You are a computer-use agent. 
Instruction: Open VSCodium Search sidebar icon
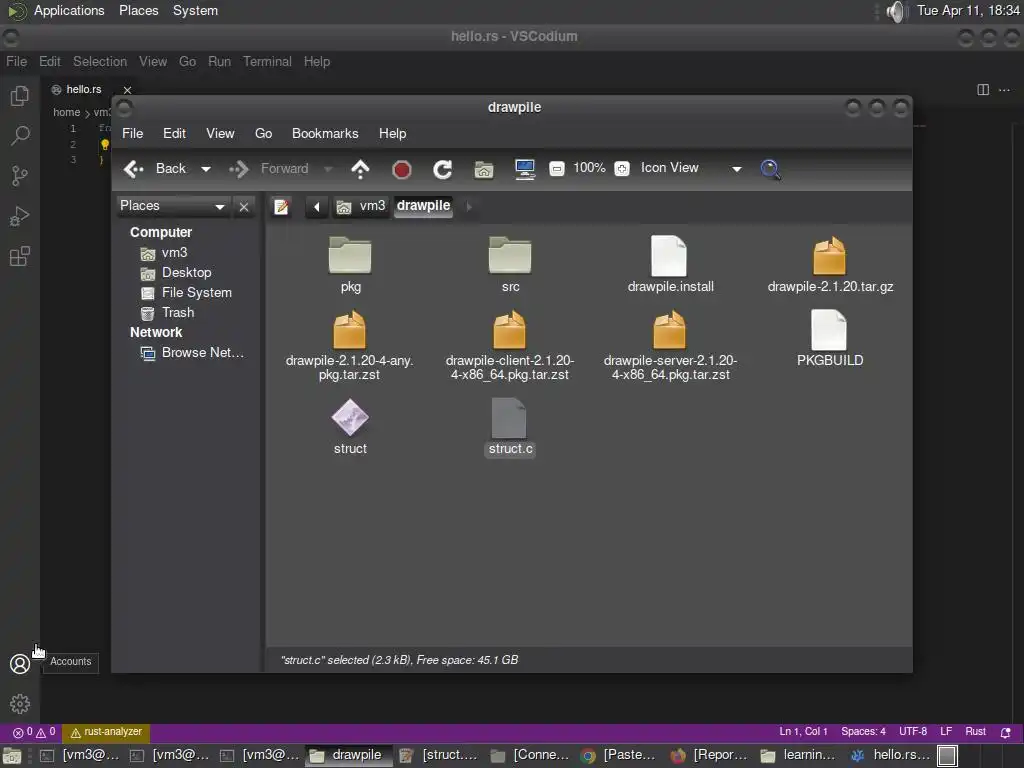click(x=20, y=136)
